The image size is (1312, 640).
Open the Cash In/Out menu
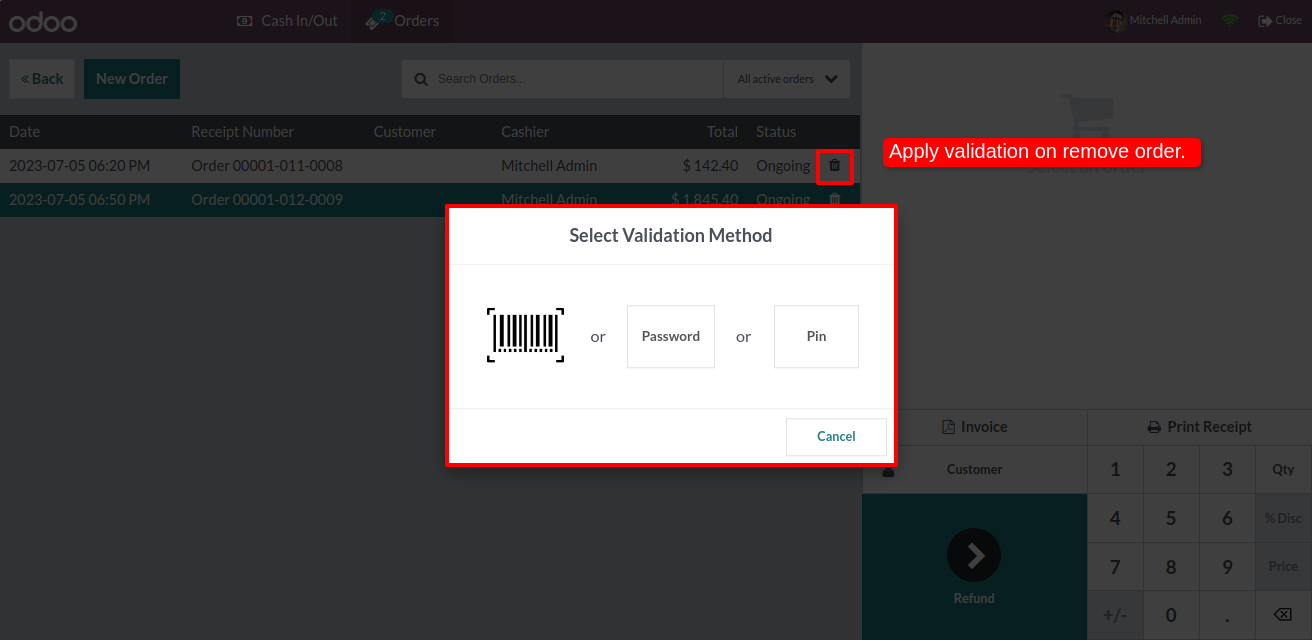(287, 21)
